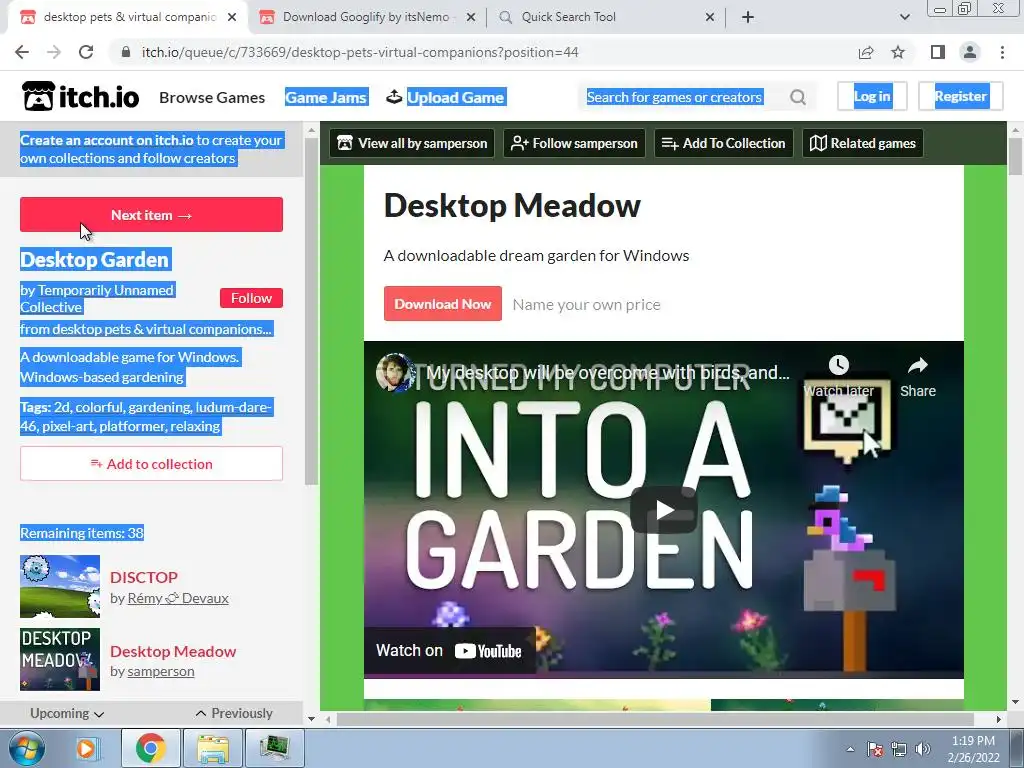This screenshot has width=1024, height=768.
Task: Open File Explorer from taskbar
Action: (x=213, y=748)
